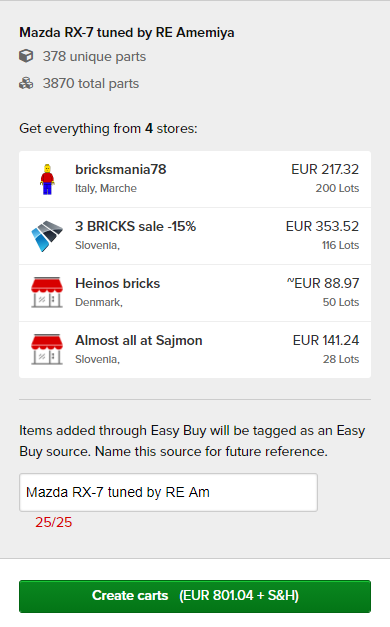Open the Heinos bricks store name
Screen dimensions: 390x627
pyautogui.click(x=118, y=284)
